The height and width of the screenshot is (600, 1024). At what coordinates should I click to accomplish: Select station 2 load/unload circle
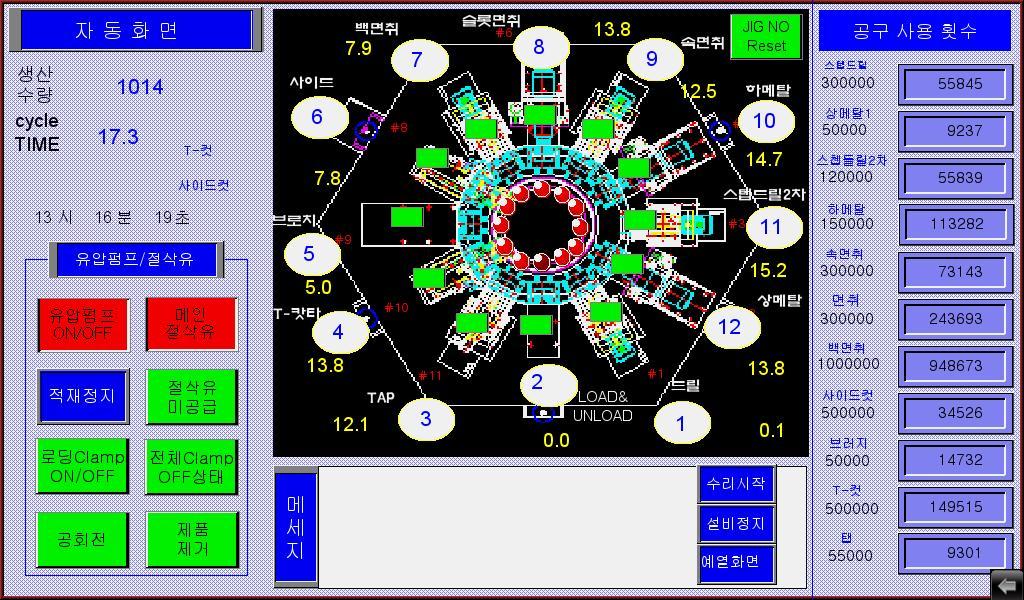tap(549, 384)
